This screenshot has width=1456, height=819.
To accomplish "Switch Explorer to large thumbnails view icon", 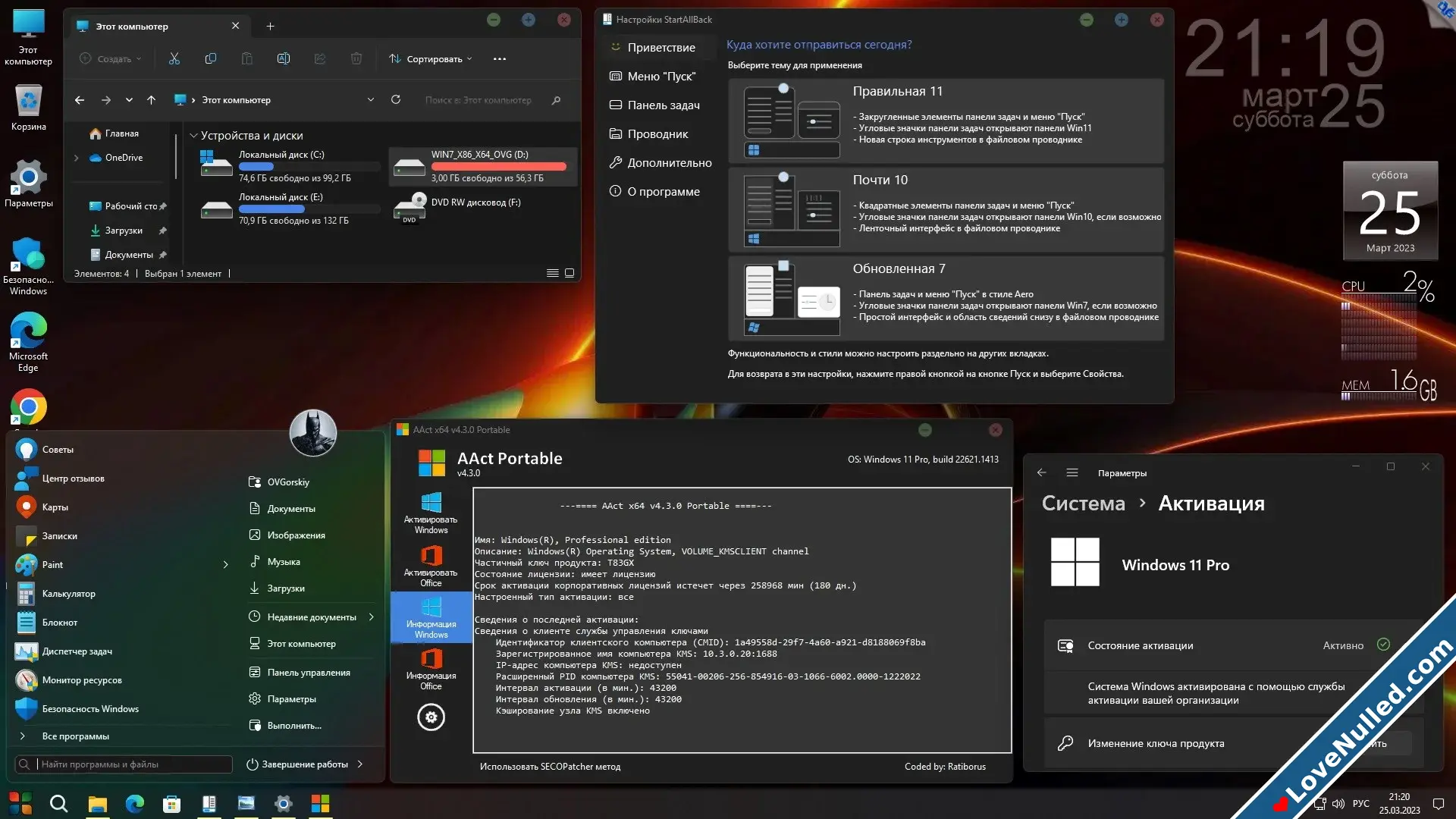I will (x=570, y=273).
